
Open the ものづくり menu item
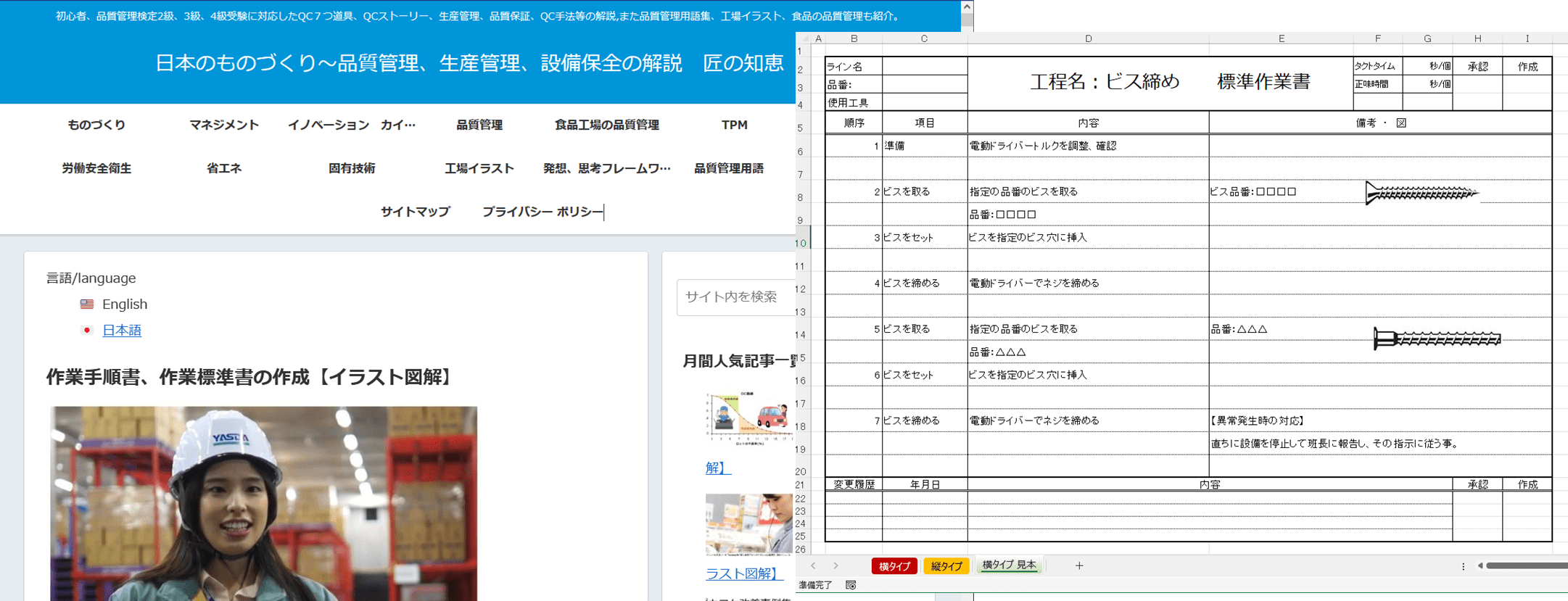96,125
